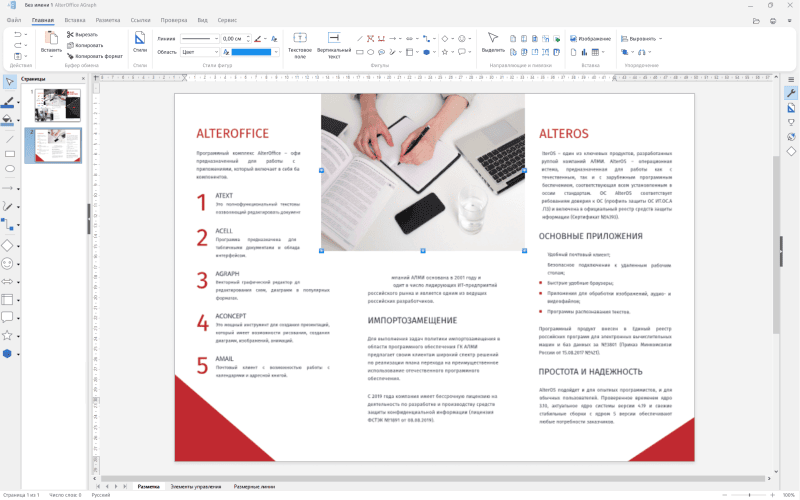Switch to Размерные линии layer tab
Viewport: 800px width, 500px height.
(x=254, y=487)
